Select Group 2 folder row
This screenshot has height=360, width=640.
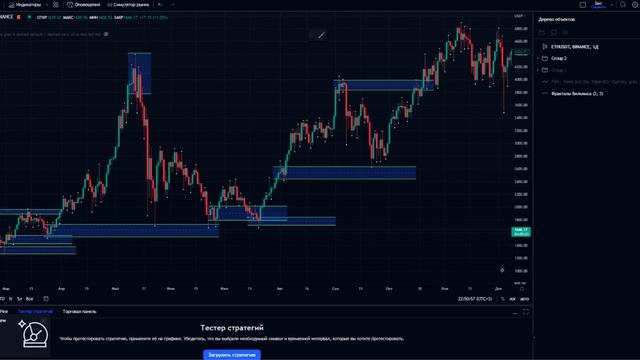click(x=587, y=58)
